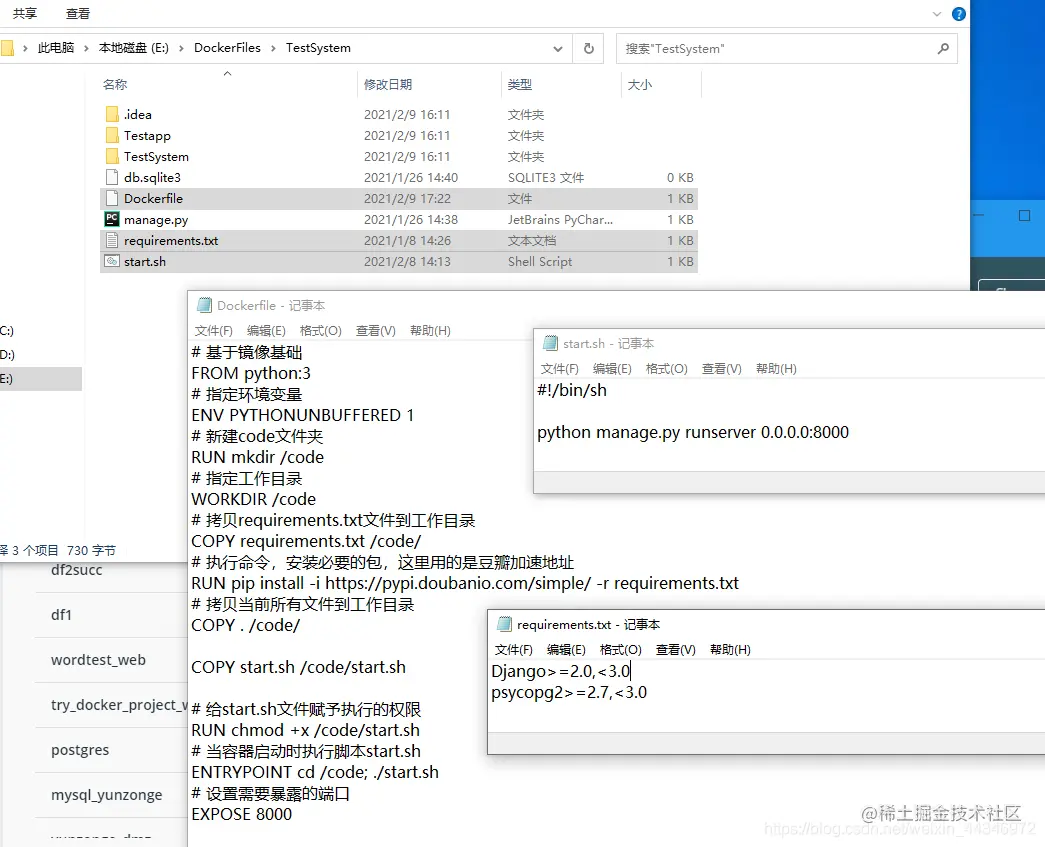The width and height of the screenshot is (1045, 847).
Task: Open 帮助(H) menu in start.sh Notepad
Action: coord(776,369)
